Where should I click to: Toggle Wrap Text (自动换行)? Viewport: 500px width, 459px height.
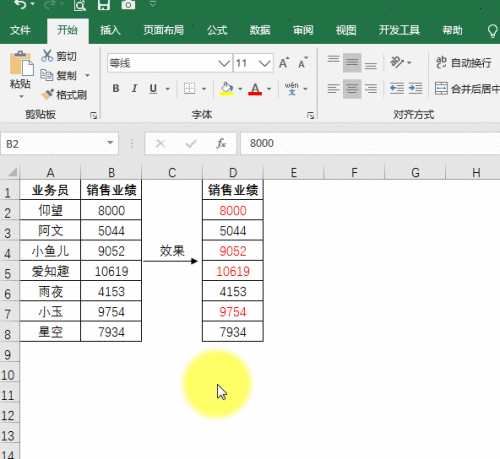pos(464,62)
